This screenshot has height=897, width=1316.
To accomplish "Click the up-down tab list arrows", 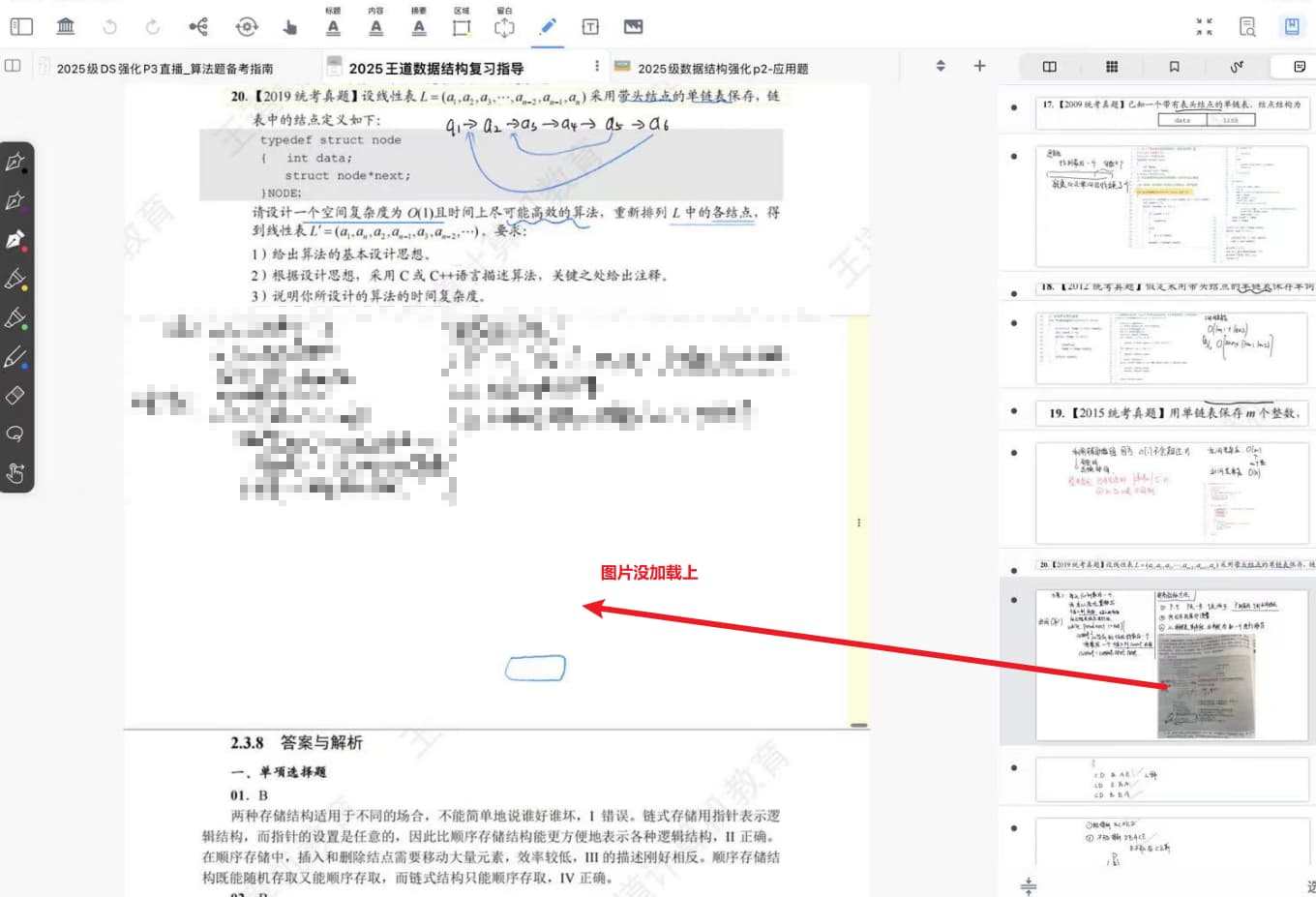I will click(x=941, y=66).
